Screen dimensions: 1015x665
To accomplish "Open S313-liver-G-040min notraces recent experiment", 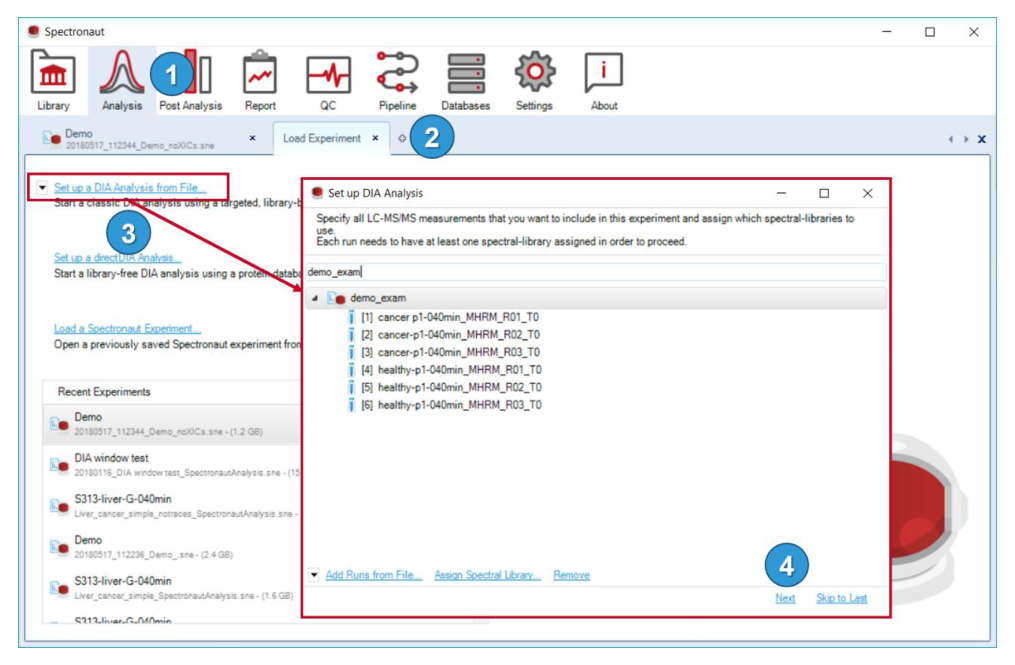I will [173, 506].
